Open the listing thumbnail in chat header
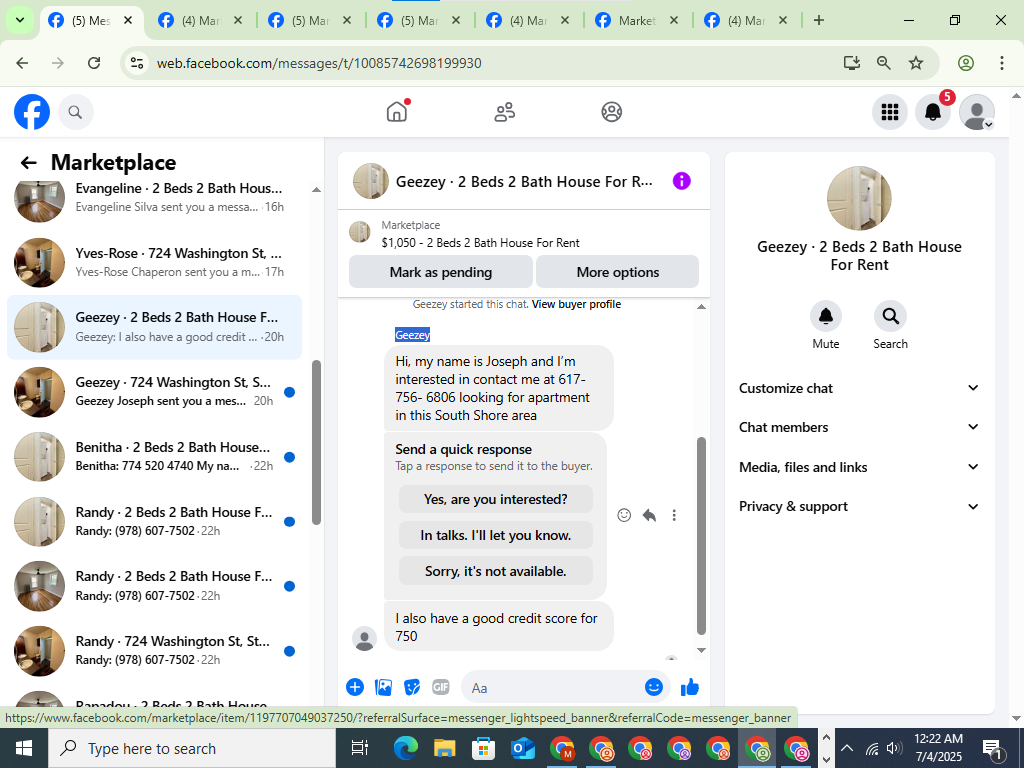Image resolution: width=1024 pixels, height=768 pixels. coord(371,181)
